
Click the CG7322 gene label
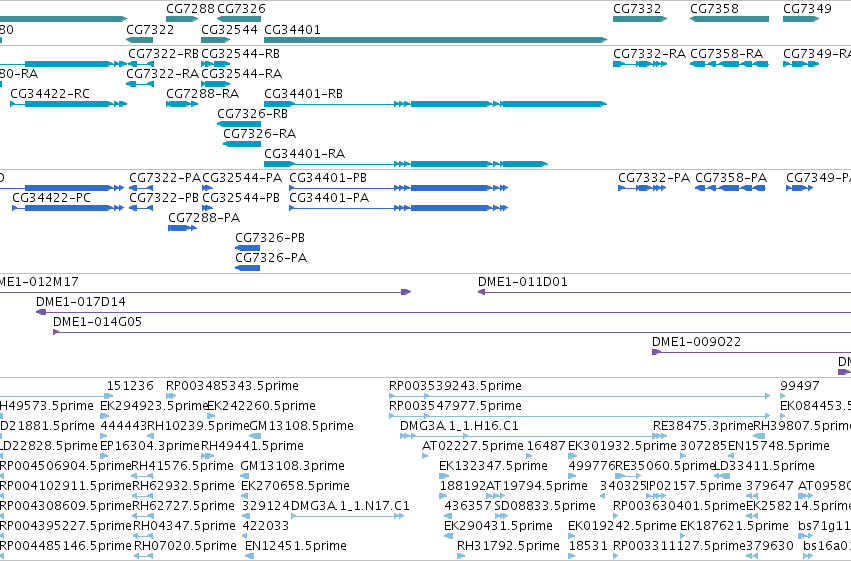coord(150,29)
